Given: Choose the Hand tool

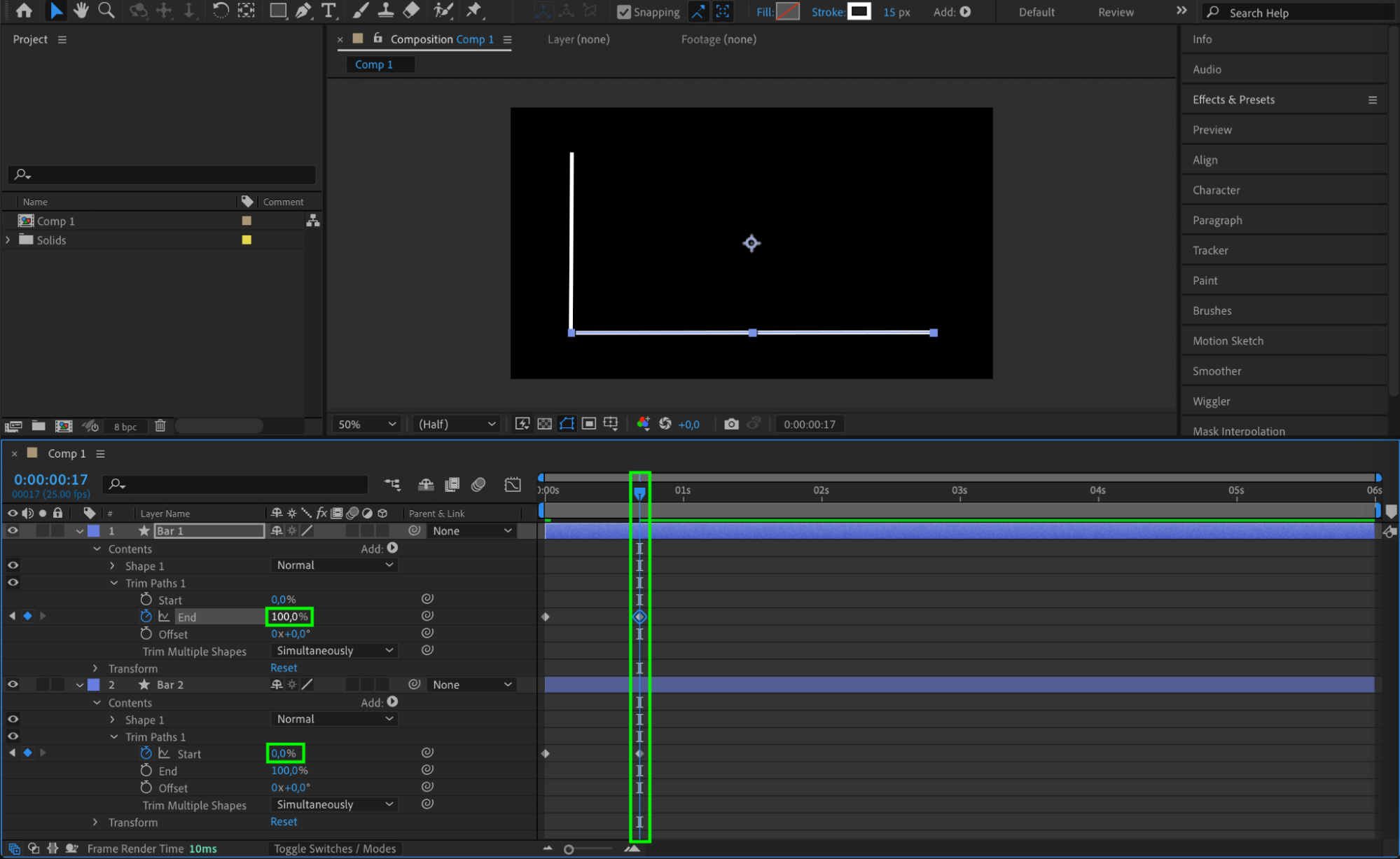Looking at the screenshot, I should click(x=81, y=11).
